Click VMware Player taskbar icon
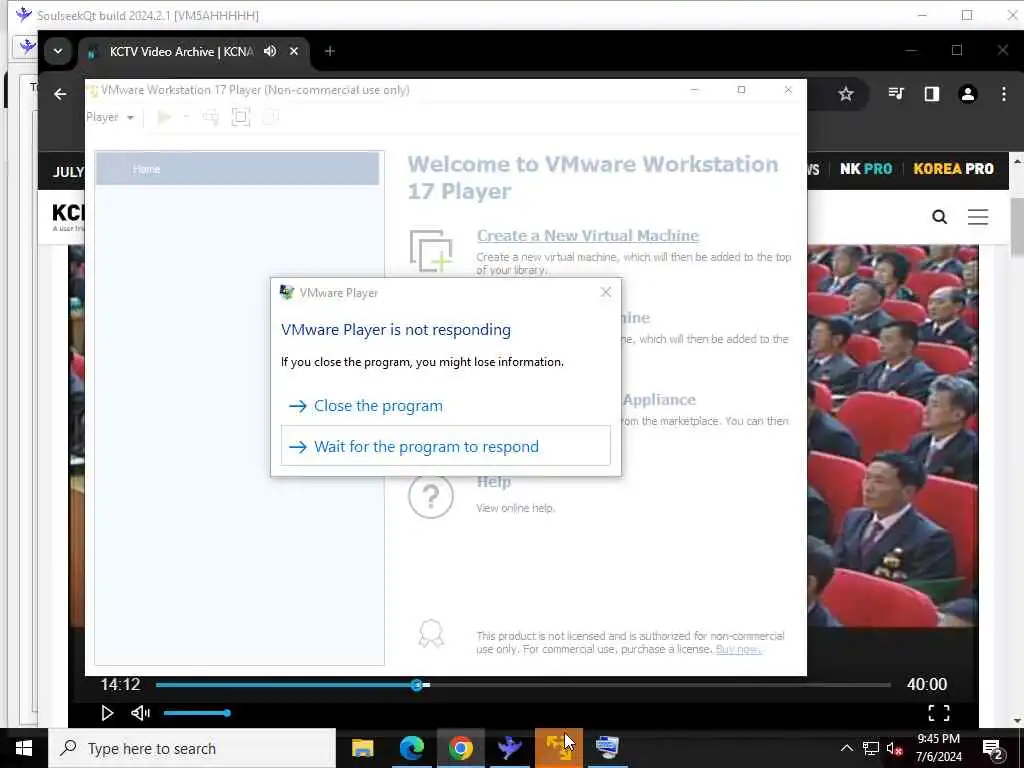 click(x=558, y=748)
